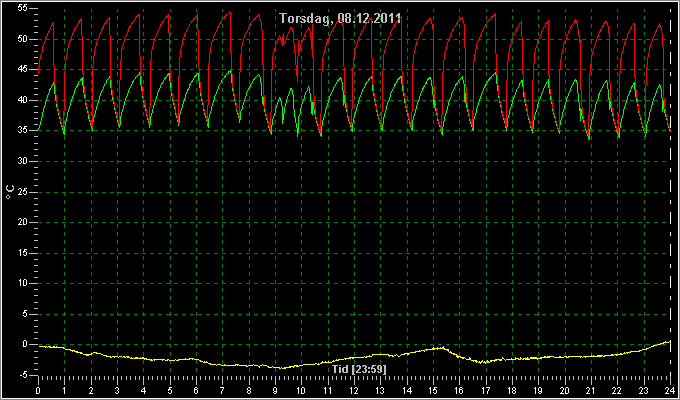Select hour 6 on the time axis
The width and height of the screenshot is (680, 400).
click(x=196, y=390)
